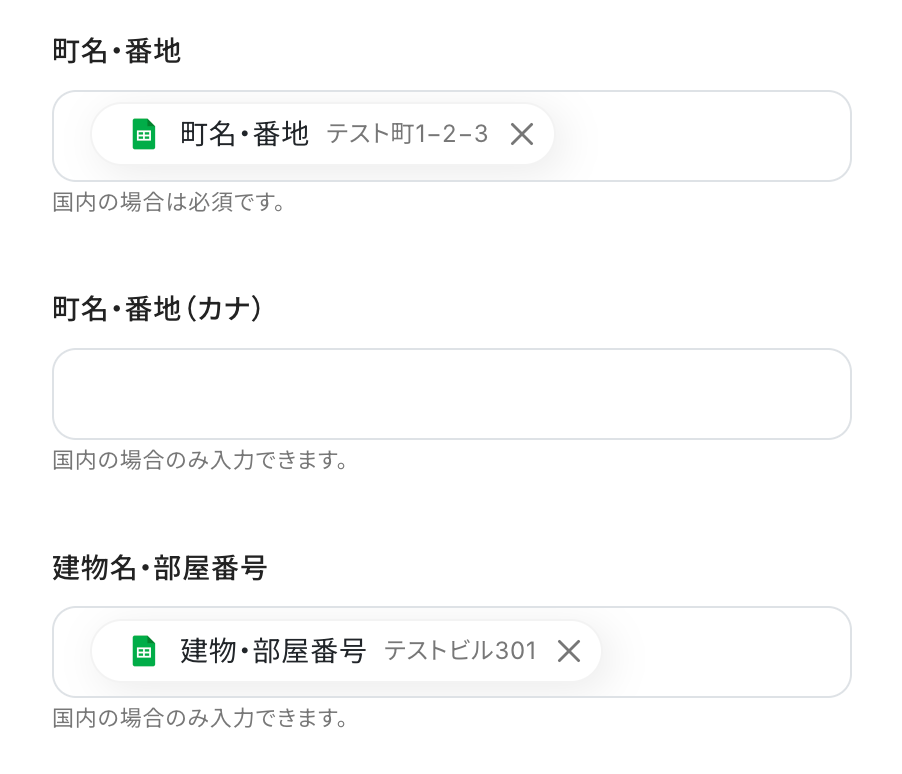Click the 国内の場合は必須です helper text

[170, 203]
